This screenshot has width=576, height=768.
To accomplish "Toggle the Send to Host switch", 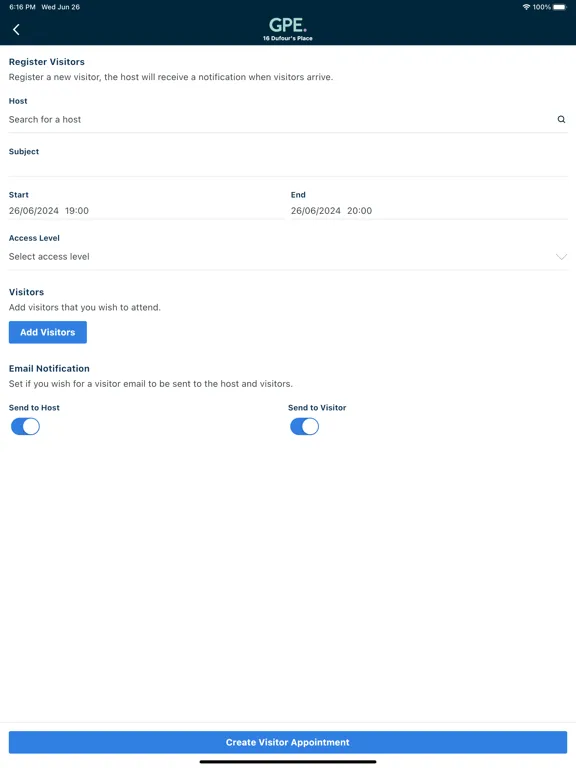I will pyautogui.click(x=25, y=427).
